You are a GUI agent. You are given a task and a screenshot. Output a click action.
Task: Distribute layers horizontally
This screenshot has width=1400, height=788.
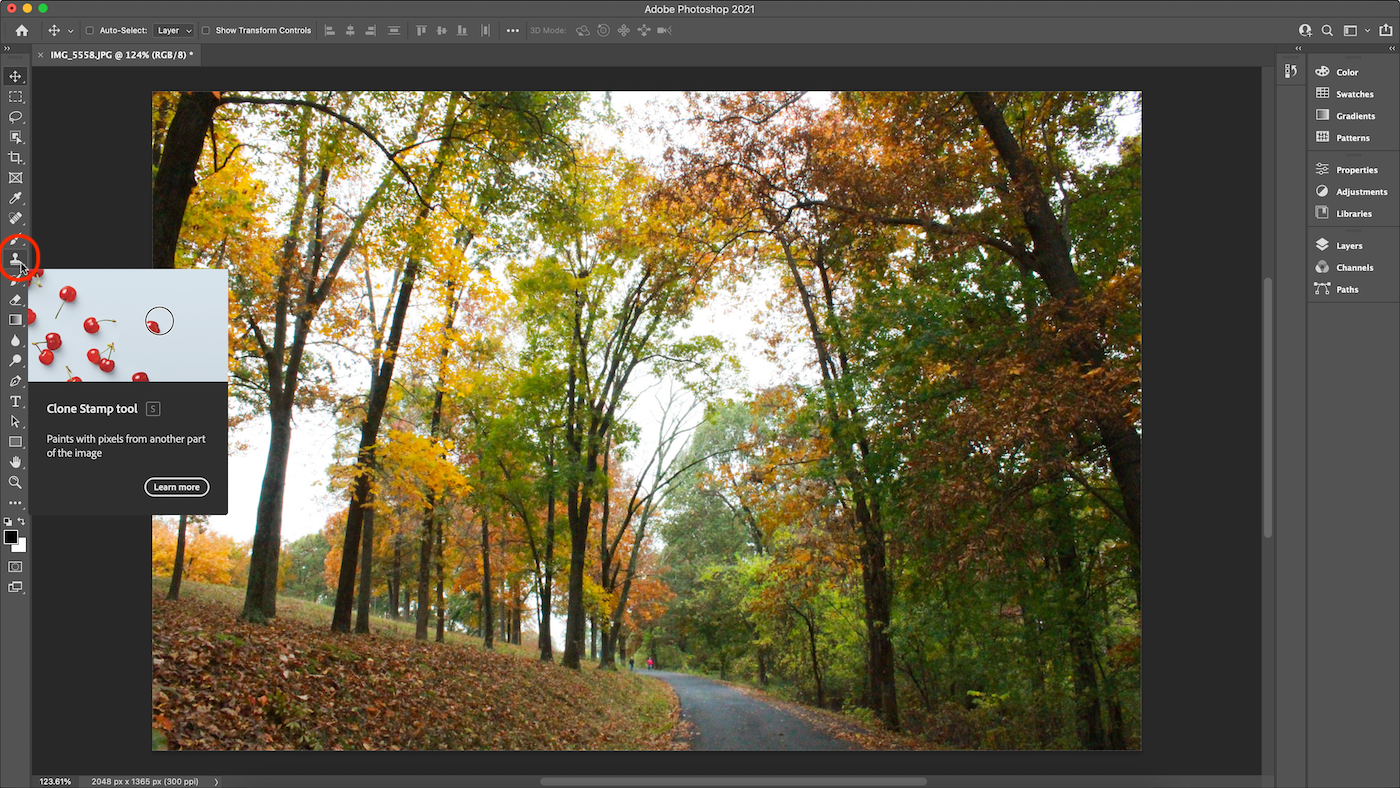pyautogui.click(x=485, y=31)
